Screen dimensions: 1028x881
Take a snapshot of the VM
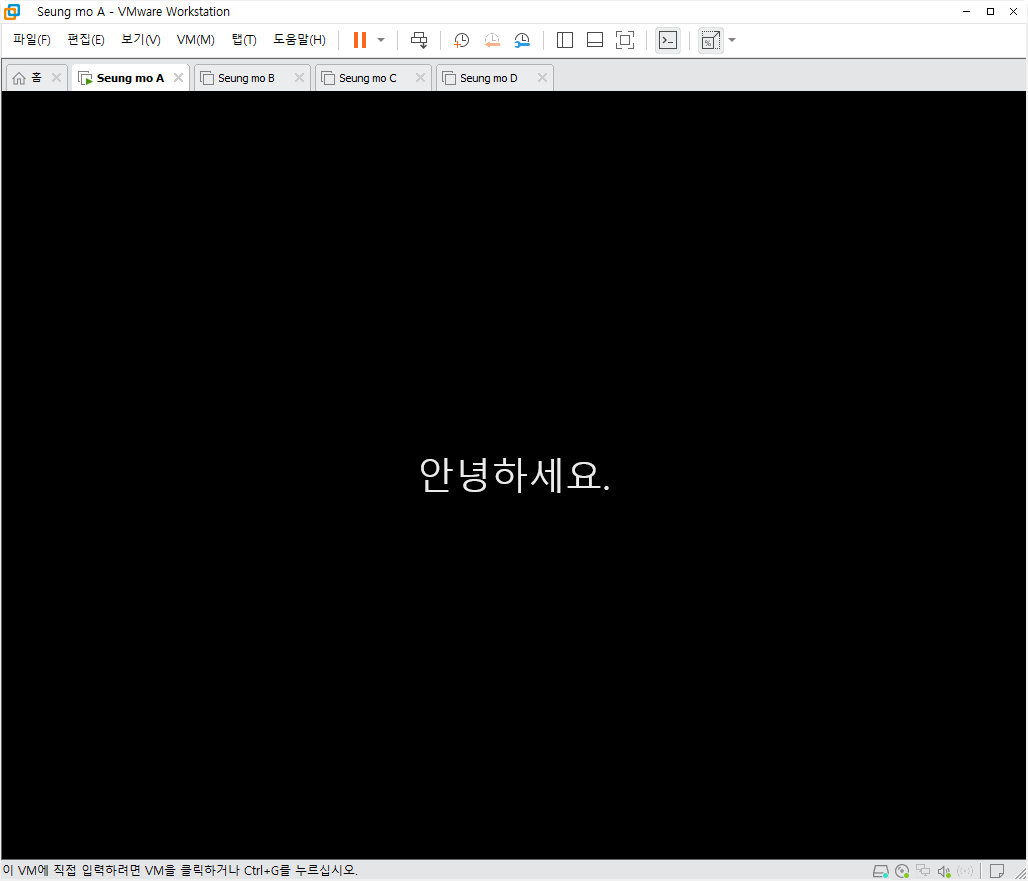tap(462, 41)
